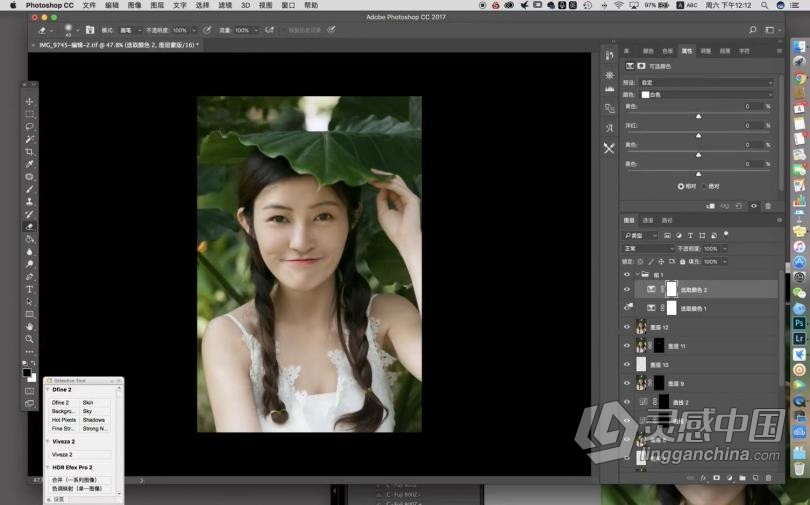Click the foreground color swatch

27,372
